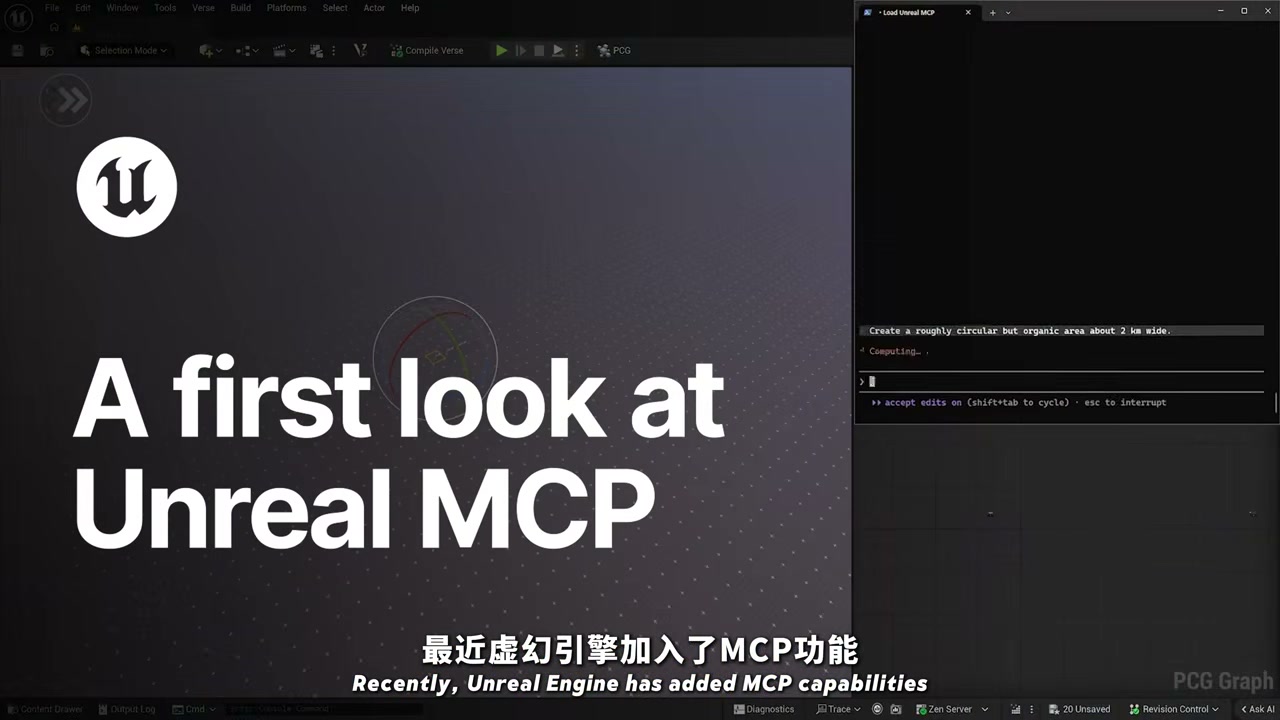Click the Marketplace content icon in the toolbar
The image size is (1280, 720).
point(316,50)
